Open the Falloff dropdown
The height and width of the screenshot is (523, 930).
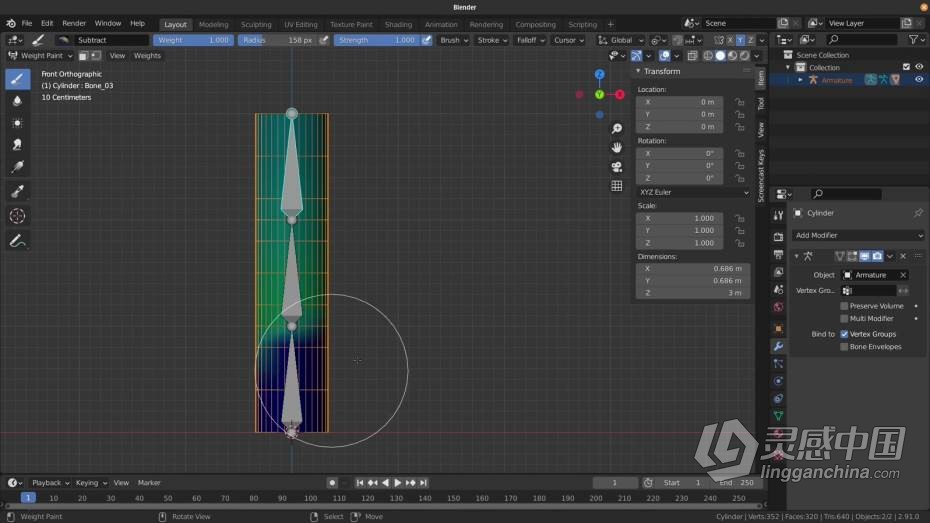pyautogui.click(x=530, y=40)
